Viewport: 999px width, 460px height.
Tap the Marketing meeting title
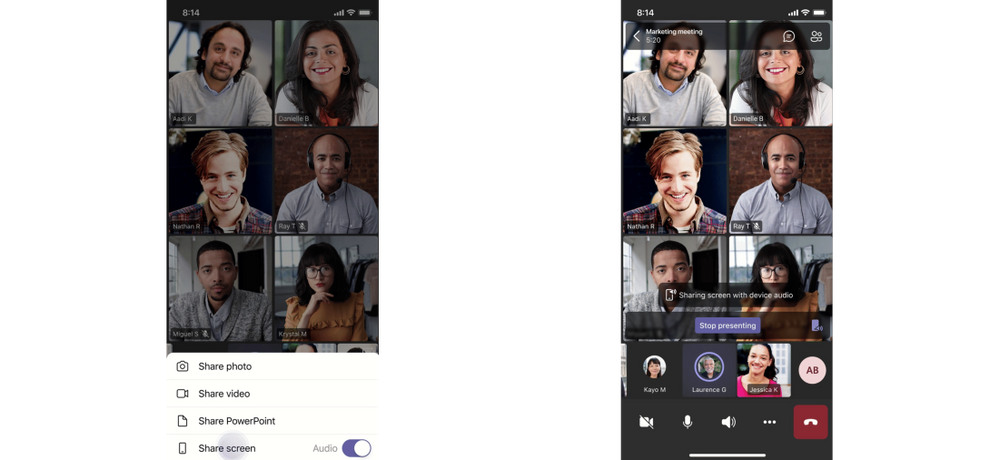(674, 32)
